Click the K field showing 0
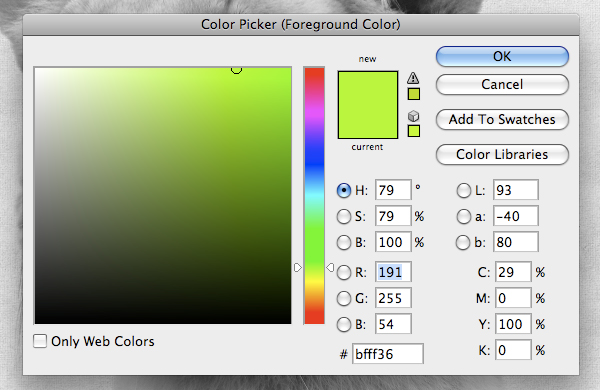Image resolution: width=600 pixels, height=390 pixels. 513,350
